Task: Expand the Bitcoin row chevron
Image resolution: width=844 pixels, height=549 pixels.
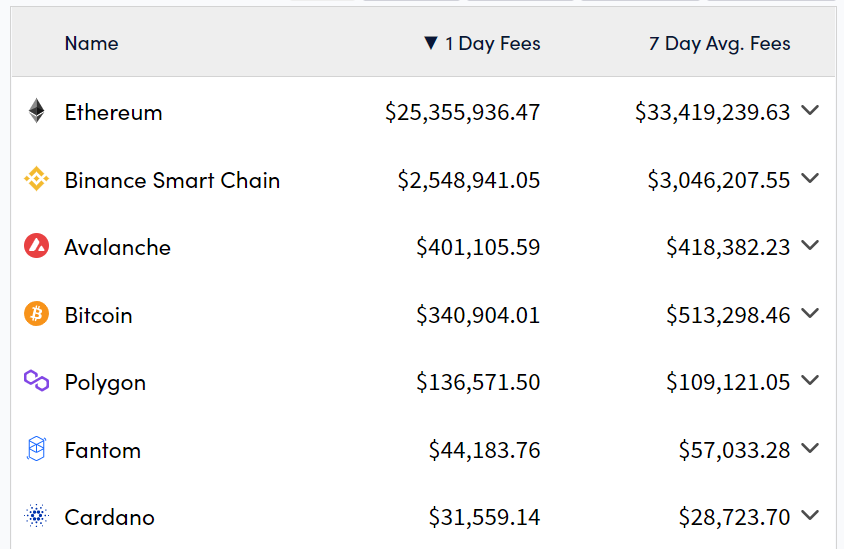Action: tap(810, 313)
